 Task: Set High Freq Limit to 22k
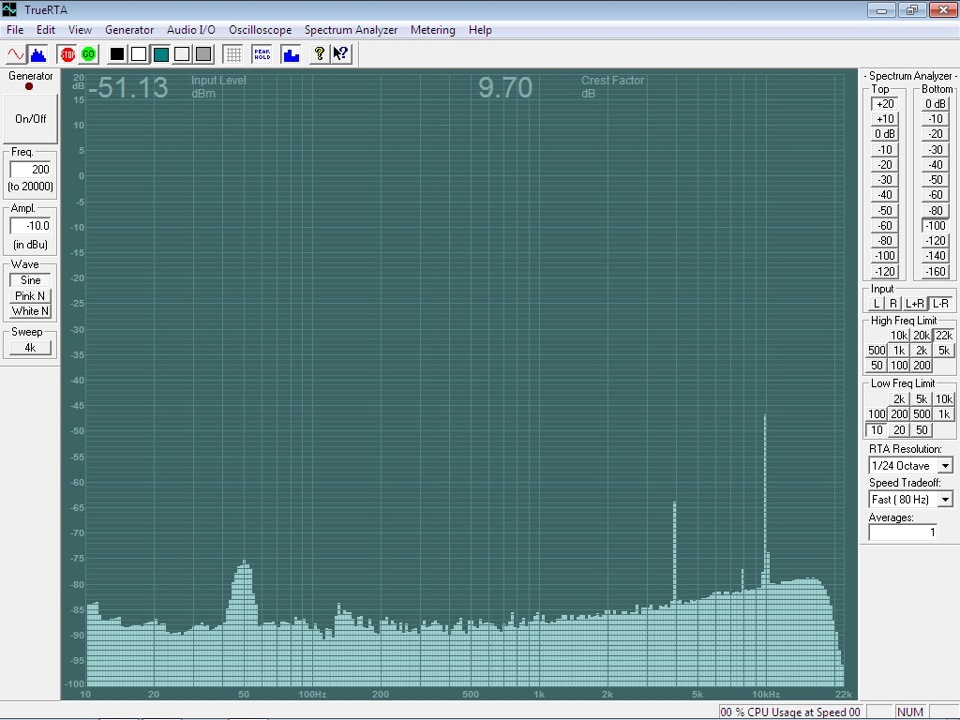tap(944, 336)
